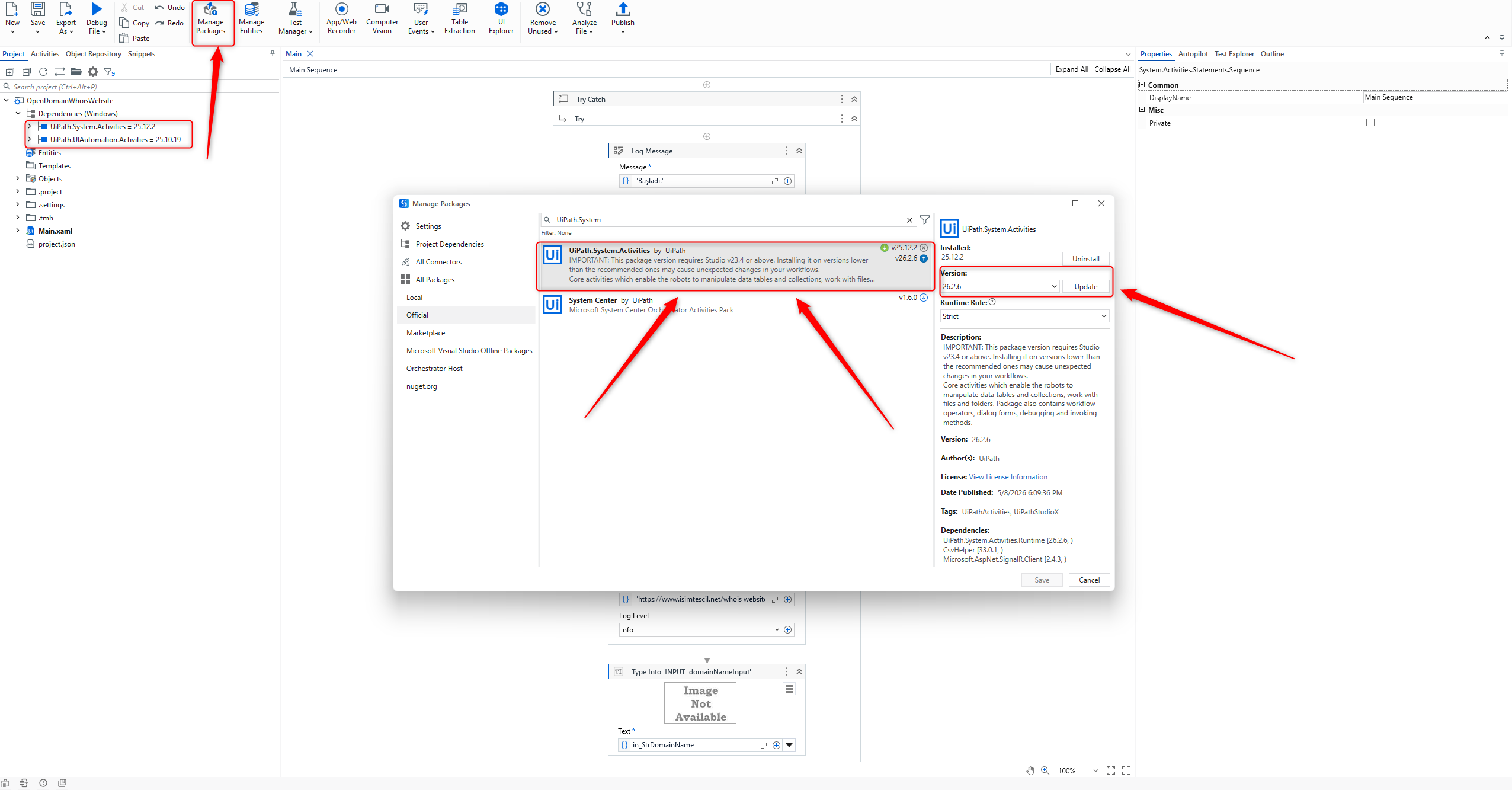
Task: Collapse the Common properties section
Action: (1142, 85)
